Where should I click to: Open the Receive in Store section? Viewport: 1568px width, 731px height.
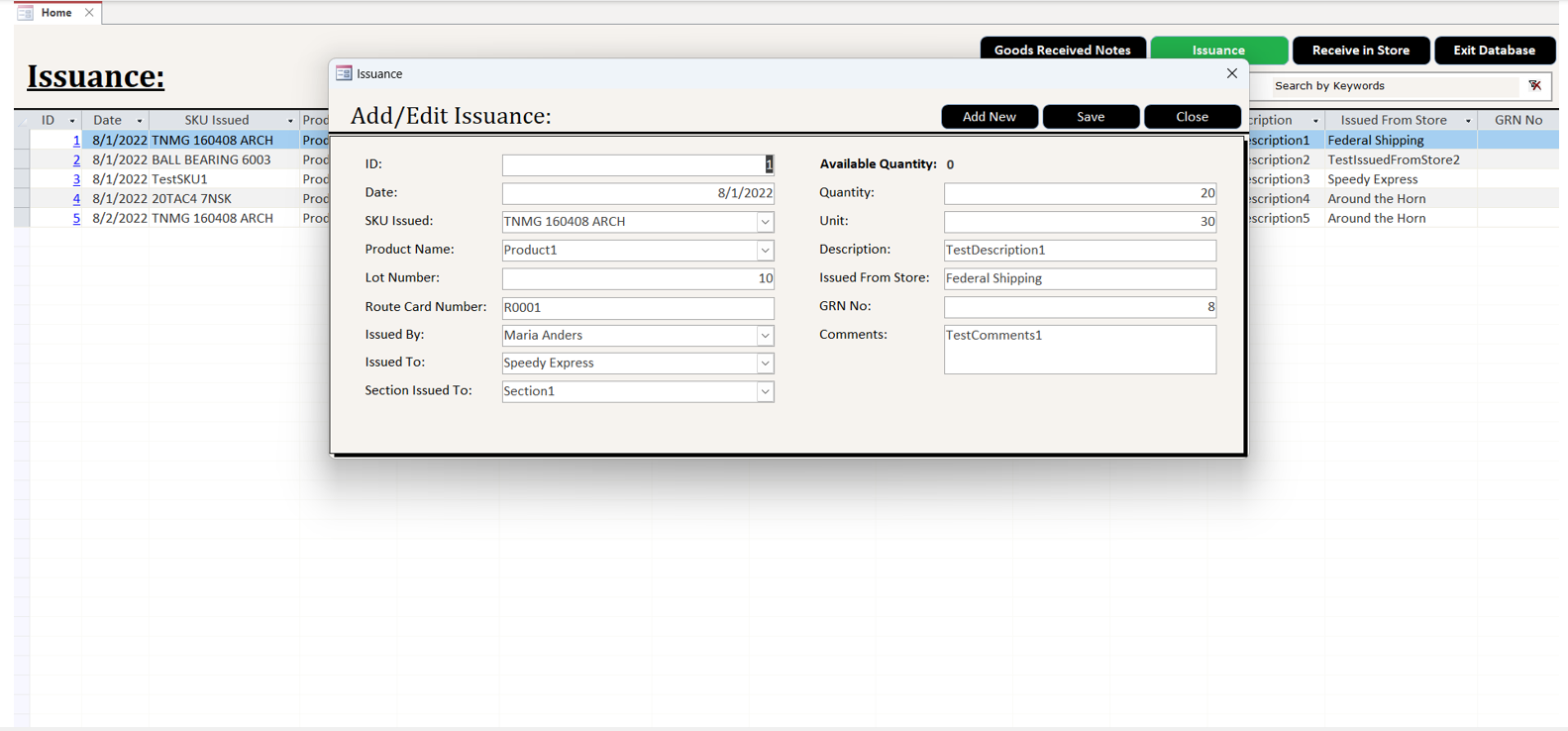click(x=1360, y=50)
